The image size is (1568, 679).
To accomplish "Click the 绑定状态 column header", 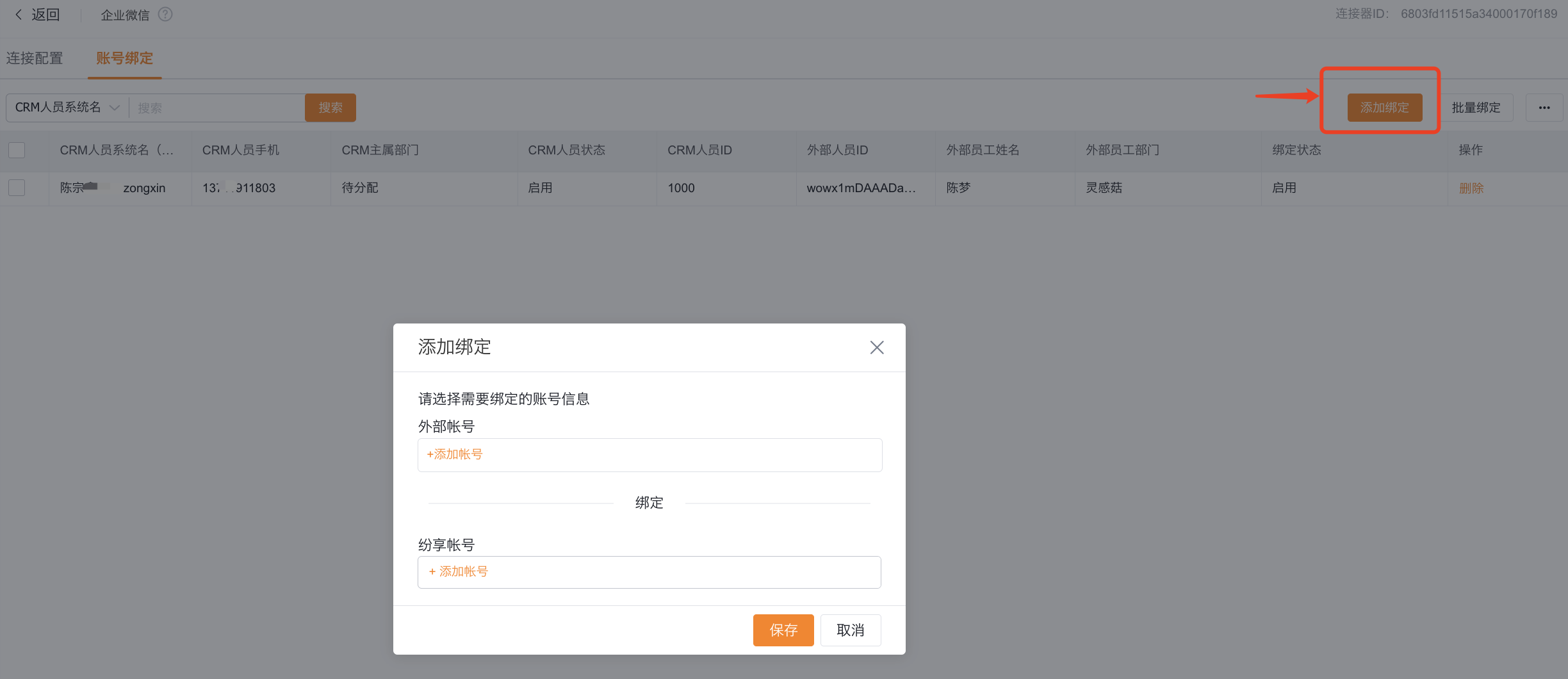I will pyautogui.click(x=1296, y=150).
